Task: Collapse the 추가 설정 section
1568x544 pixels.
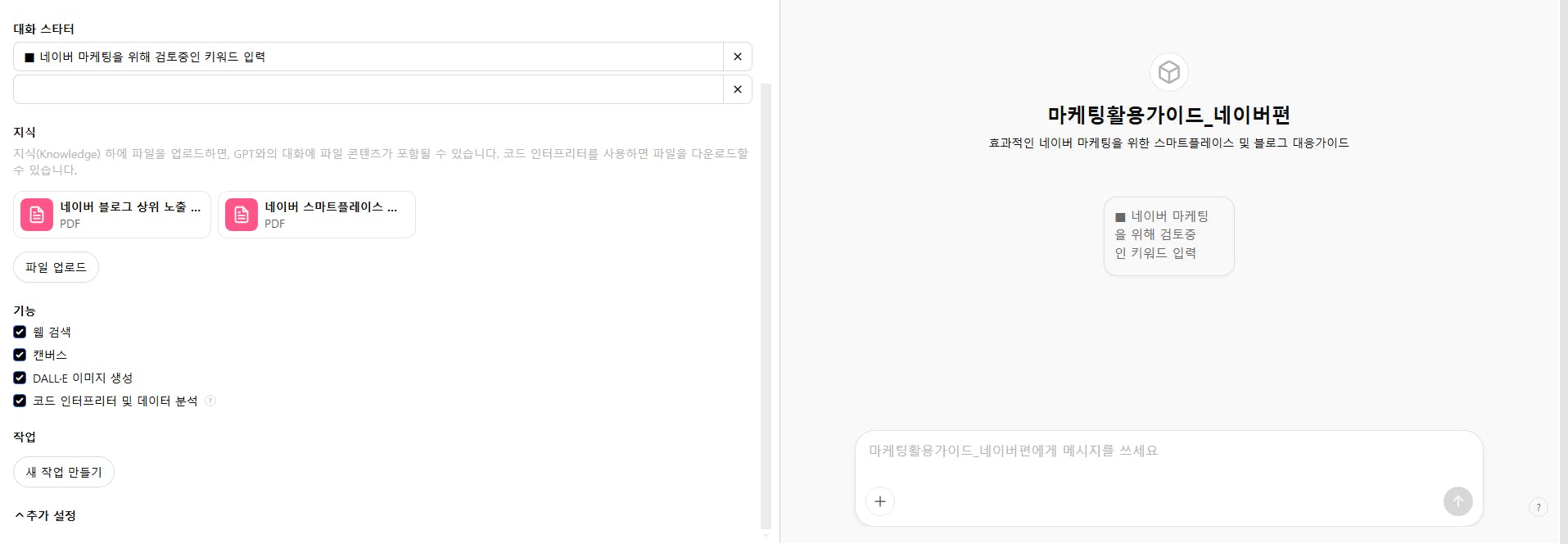Action: pyautogui.click(x=46, y=515)
